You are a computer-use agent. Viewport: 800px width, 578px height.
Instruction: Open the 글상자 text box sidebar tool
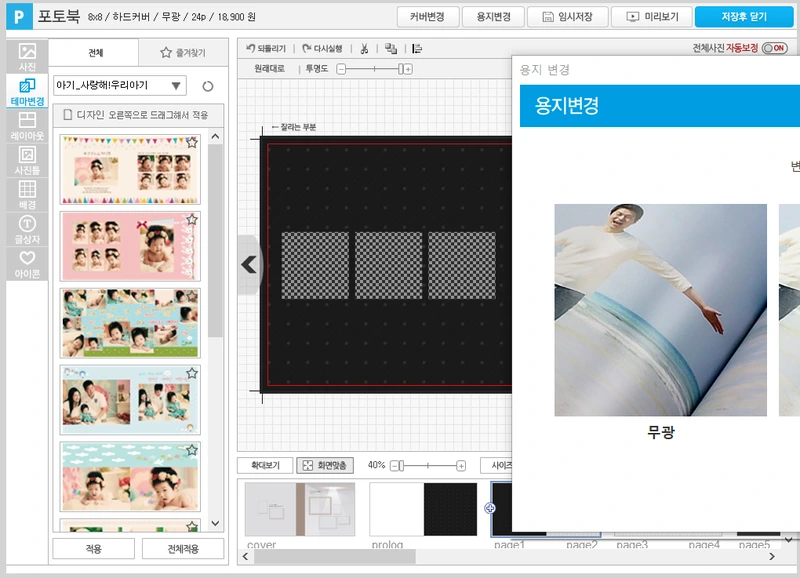click(27, 230)
